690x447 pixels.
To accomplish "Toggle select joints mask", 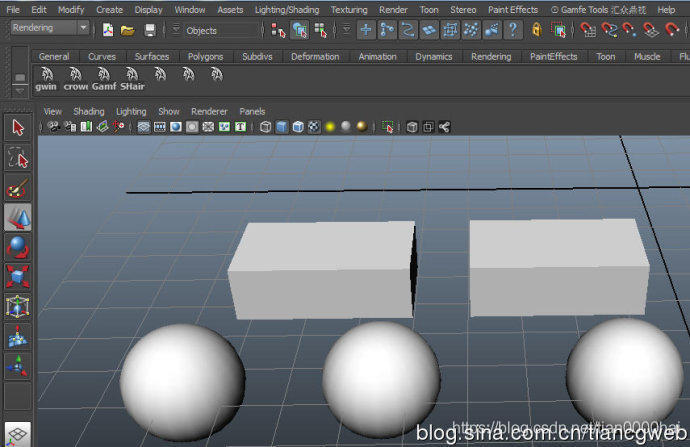I will (x=387, y=30).
